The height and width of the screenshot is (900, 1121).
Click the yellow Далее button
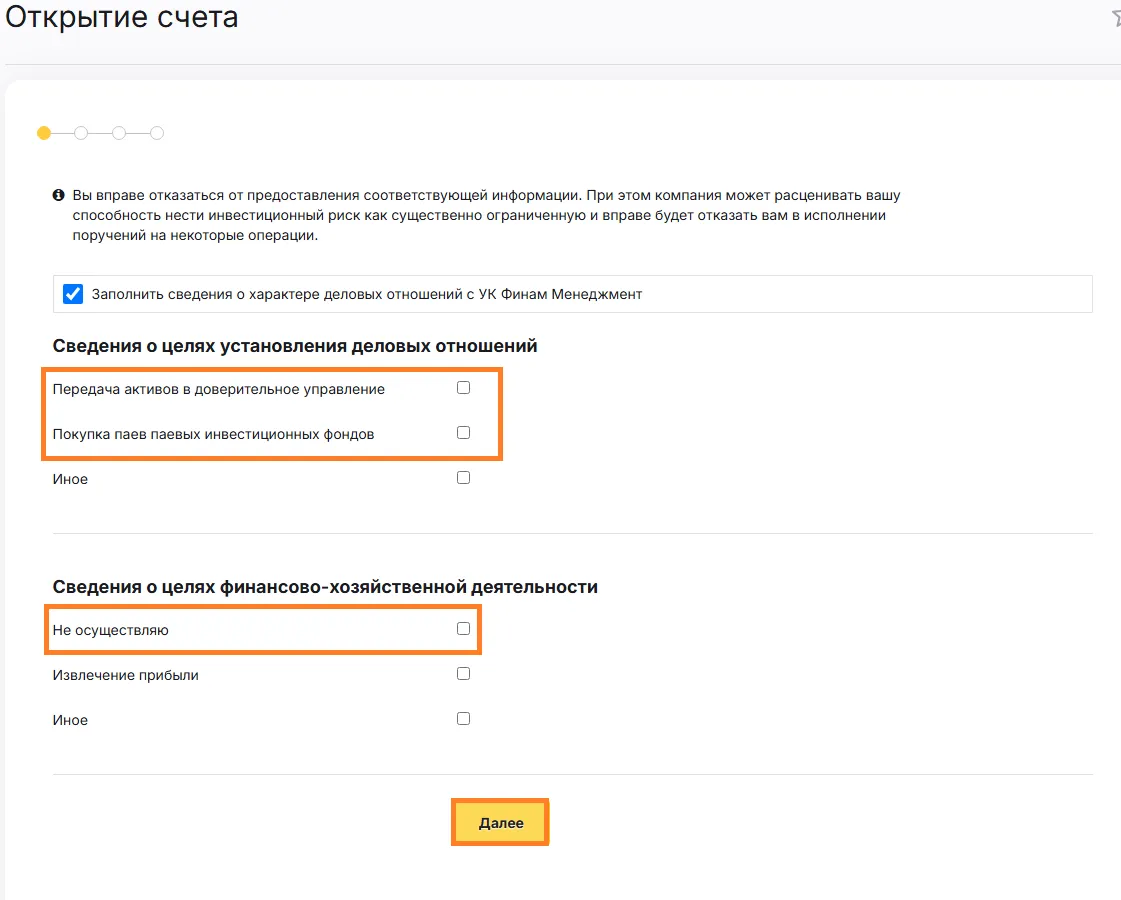[500, 823]
